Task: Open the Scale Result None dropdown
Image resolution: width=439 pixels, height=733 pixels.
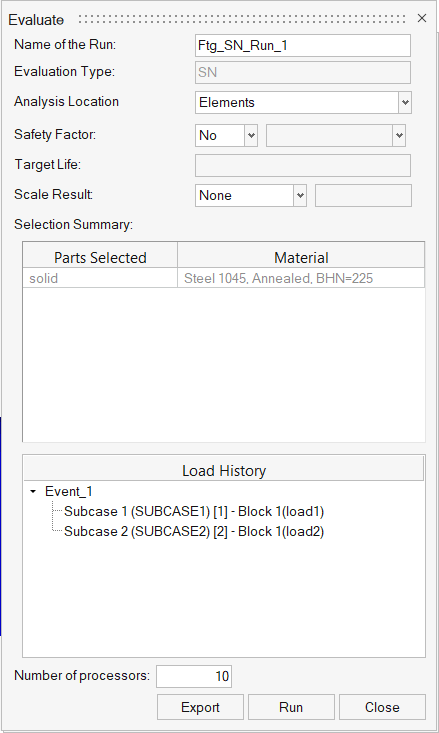Action: 251,195
